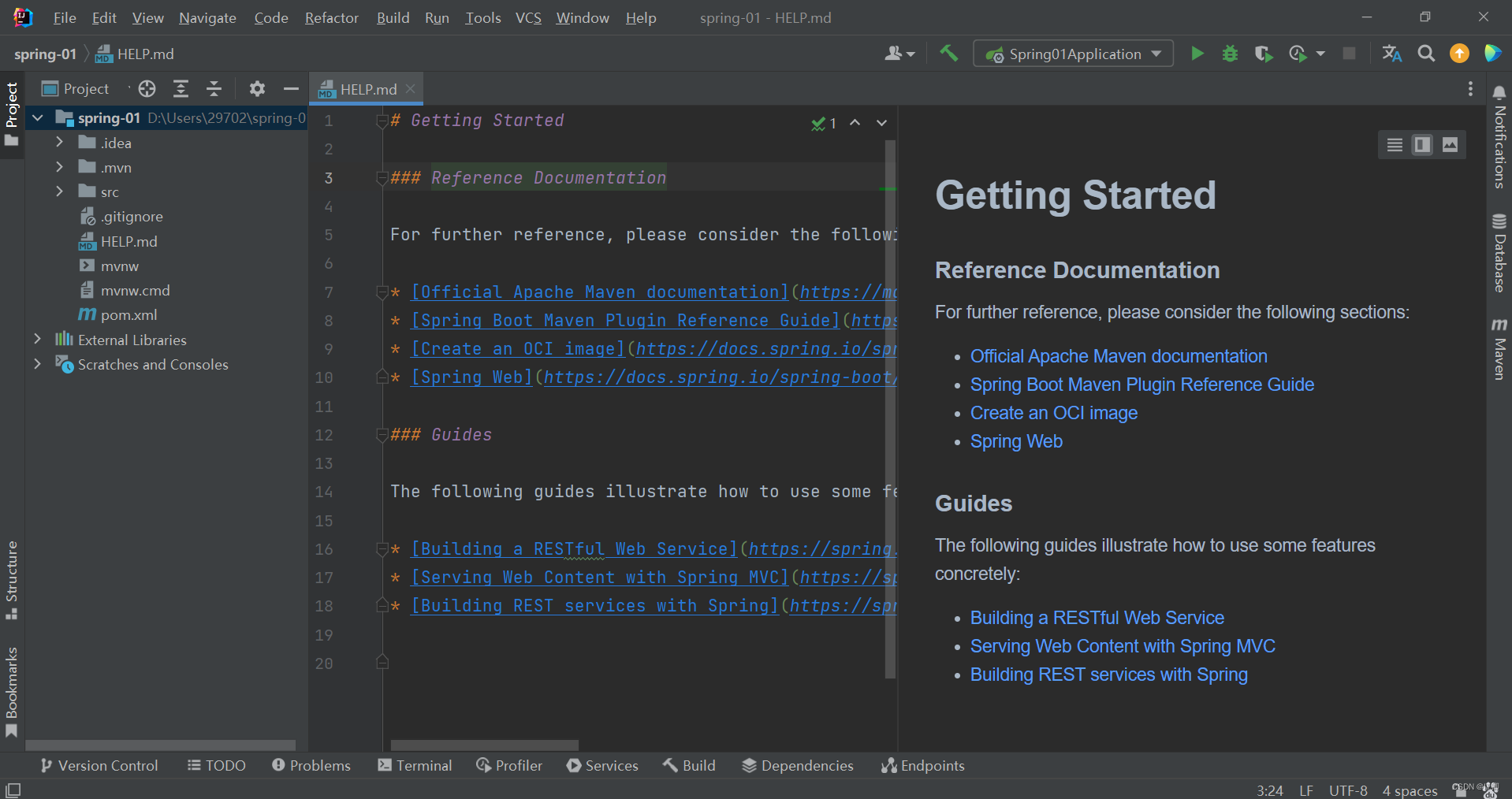Screen dimensions: 1512x799
Task: Go to next highlighted problem arrow
Action: tap(881, 123)
